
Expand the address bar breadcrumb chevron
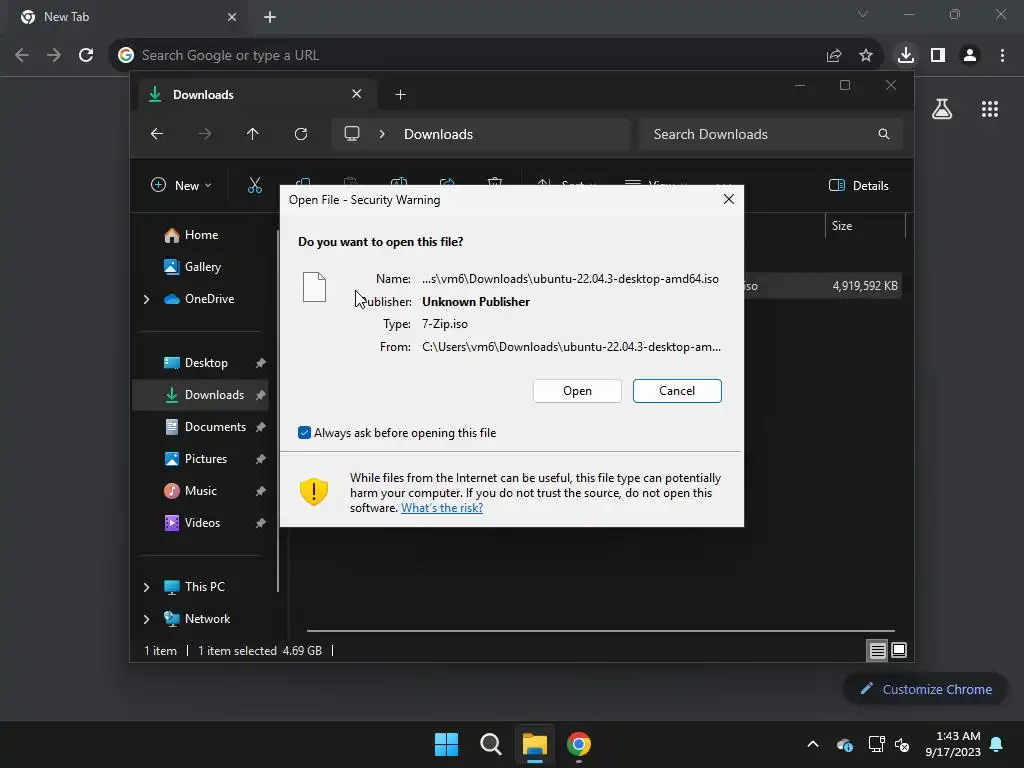[x=381, y=134]
